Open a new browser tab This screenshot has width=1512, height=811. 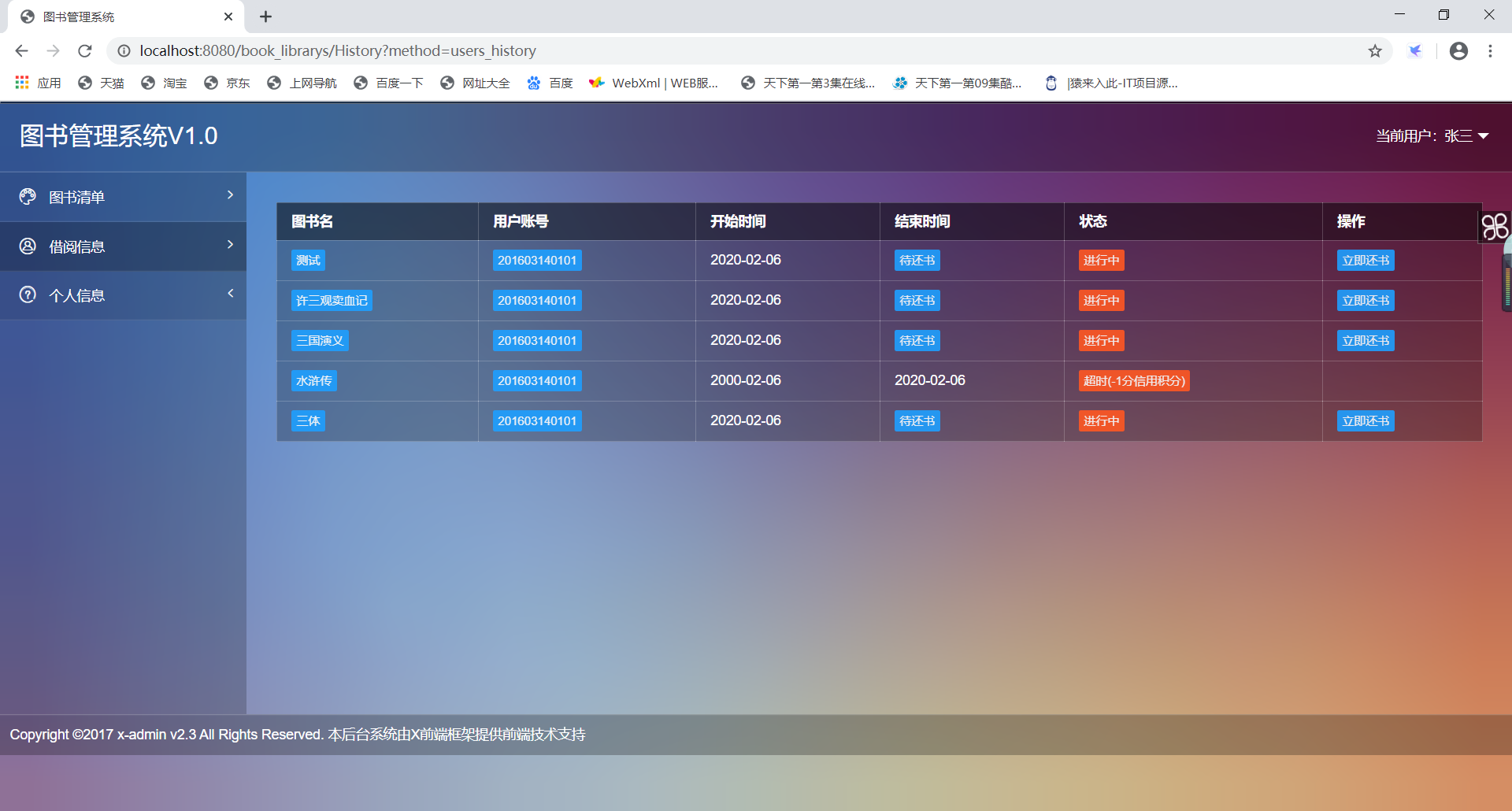[266, 17]
